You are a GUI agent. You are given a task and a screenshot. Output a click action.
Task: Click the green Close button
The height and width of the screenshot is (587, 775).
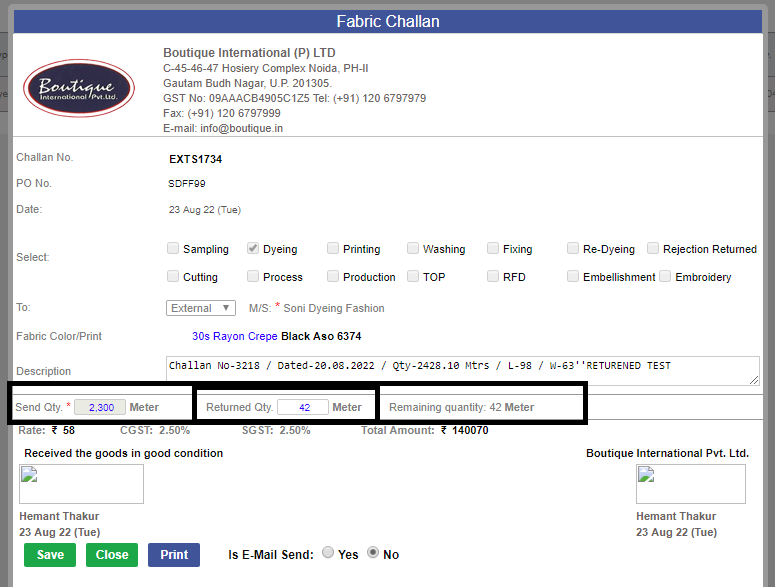click(x=112, y=555)
